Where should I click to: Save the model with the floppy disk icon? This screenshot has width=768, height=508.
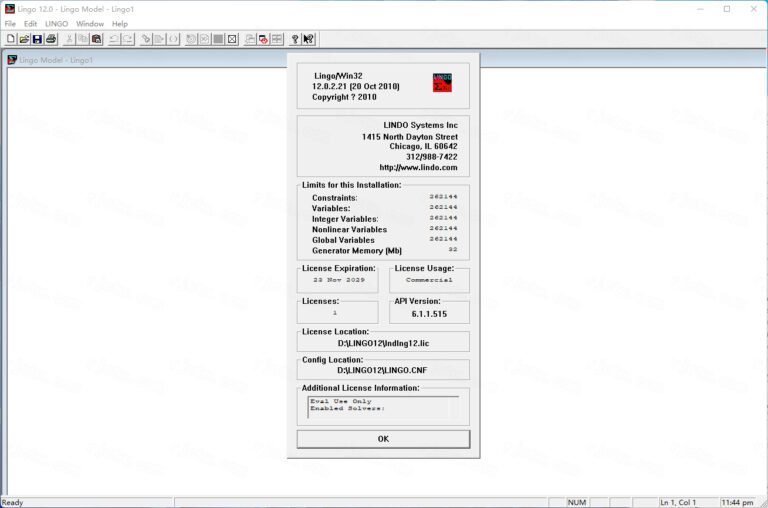pos(37,39)
